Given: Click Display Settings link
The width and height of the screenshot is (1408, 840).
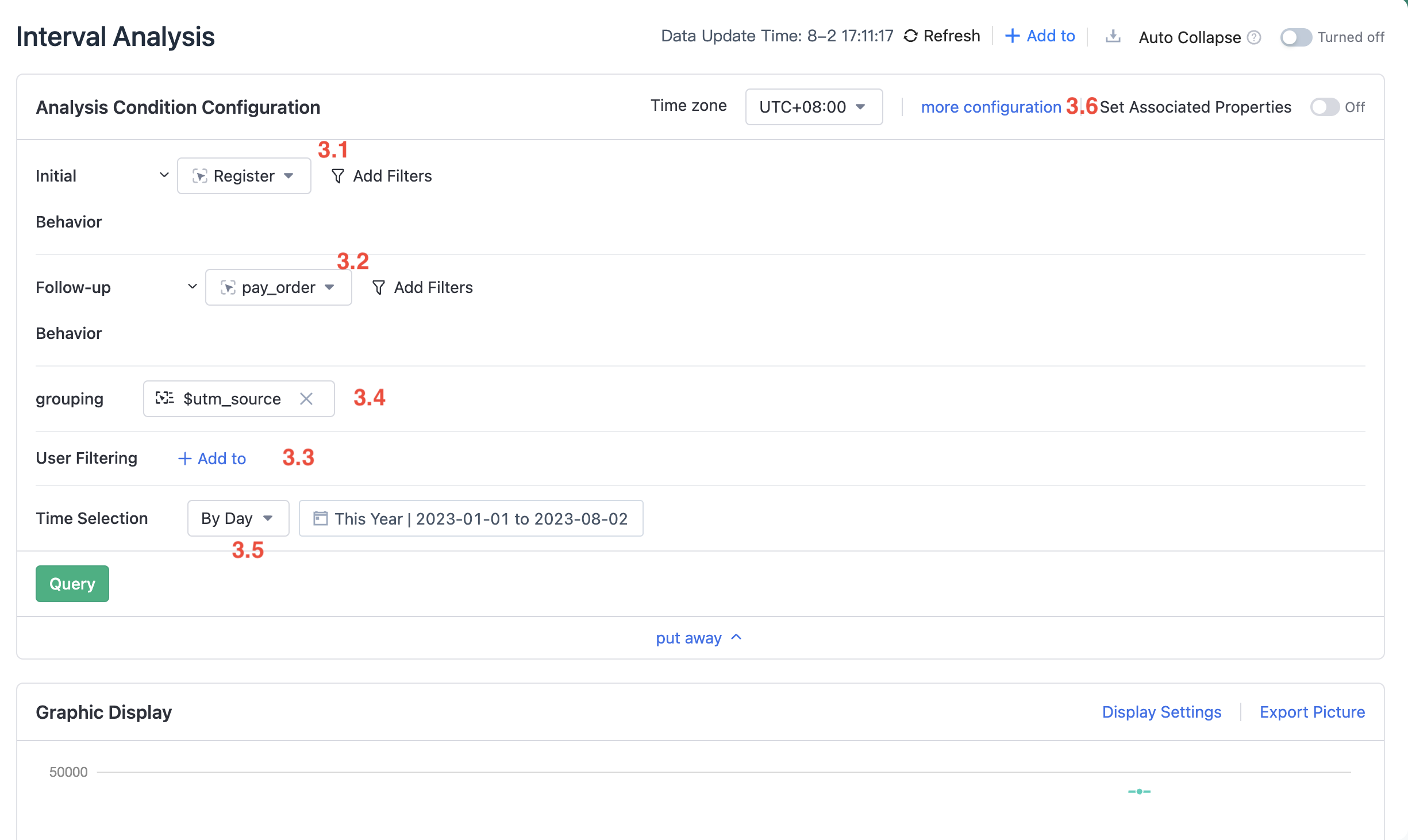Looking at the screenshot, I should pyautogui.click(x=1161, y=712).
